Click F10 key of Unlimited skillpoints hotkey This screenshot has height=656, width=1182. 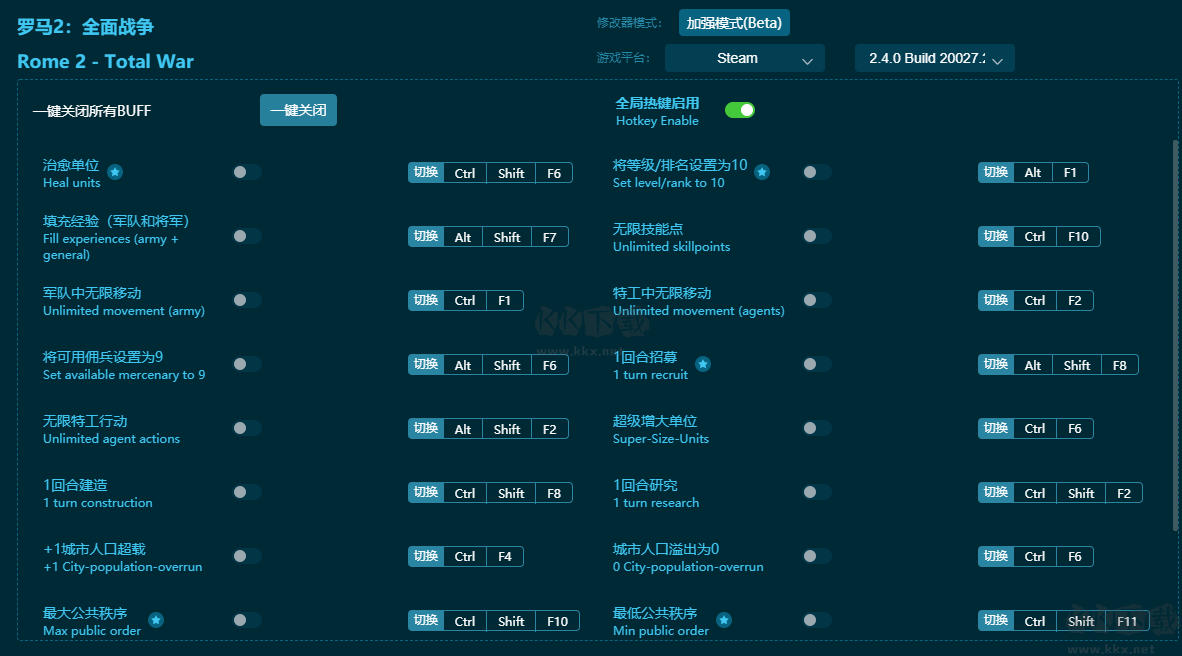(x=1078, y=237)
